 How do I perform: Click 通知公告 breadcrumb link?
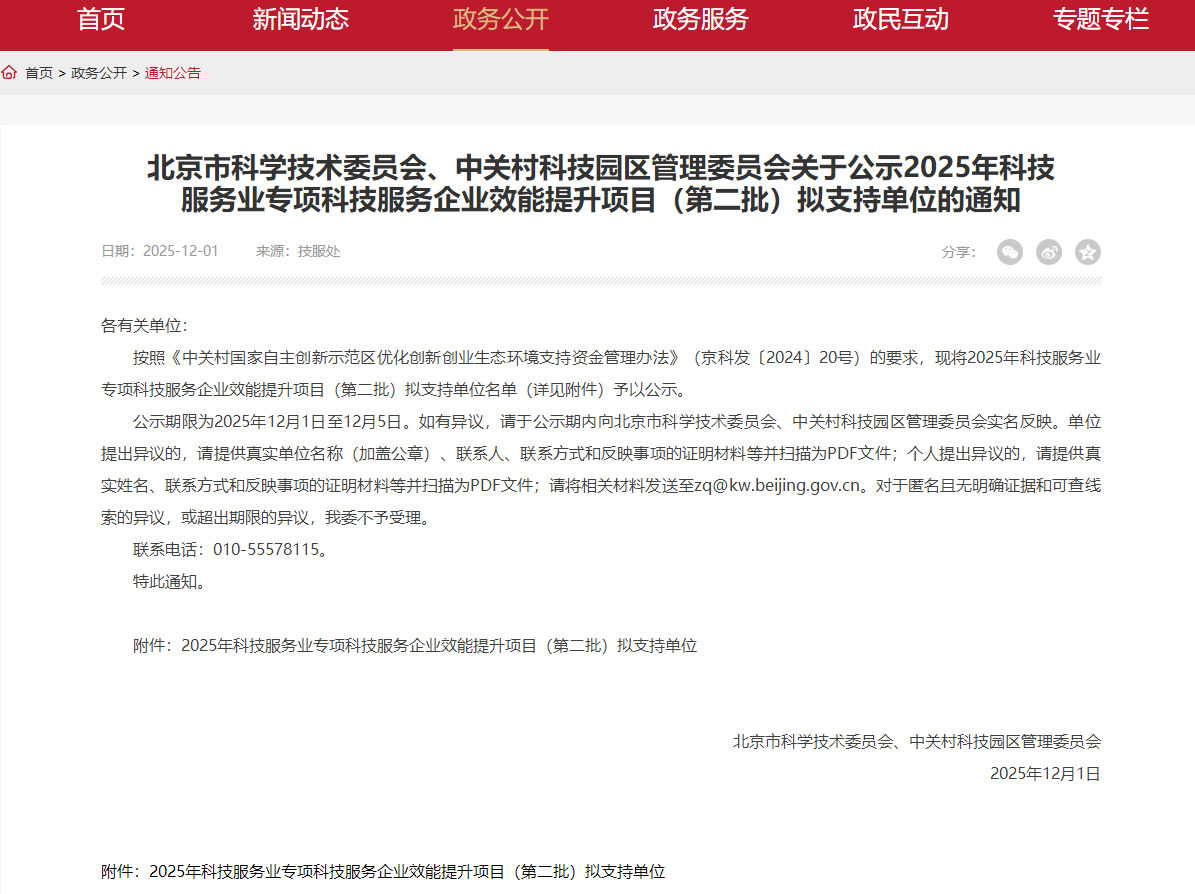173,73
